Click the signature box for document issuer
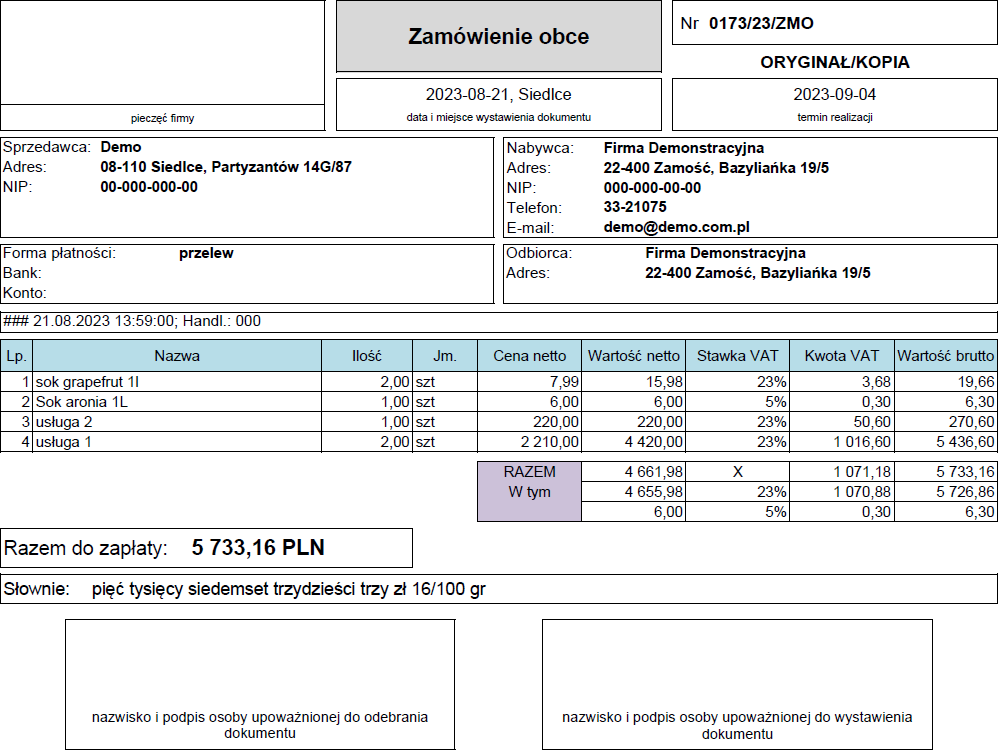 click(737, 684)
